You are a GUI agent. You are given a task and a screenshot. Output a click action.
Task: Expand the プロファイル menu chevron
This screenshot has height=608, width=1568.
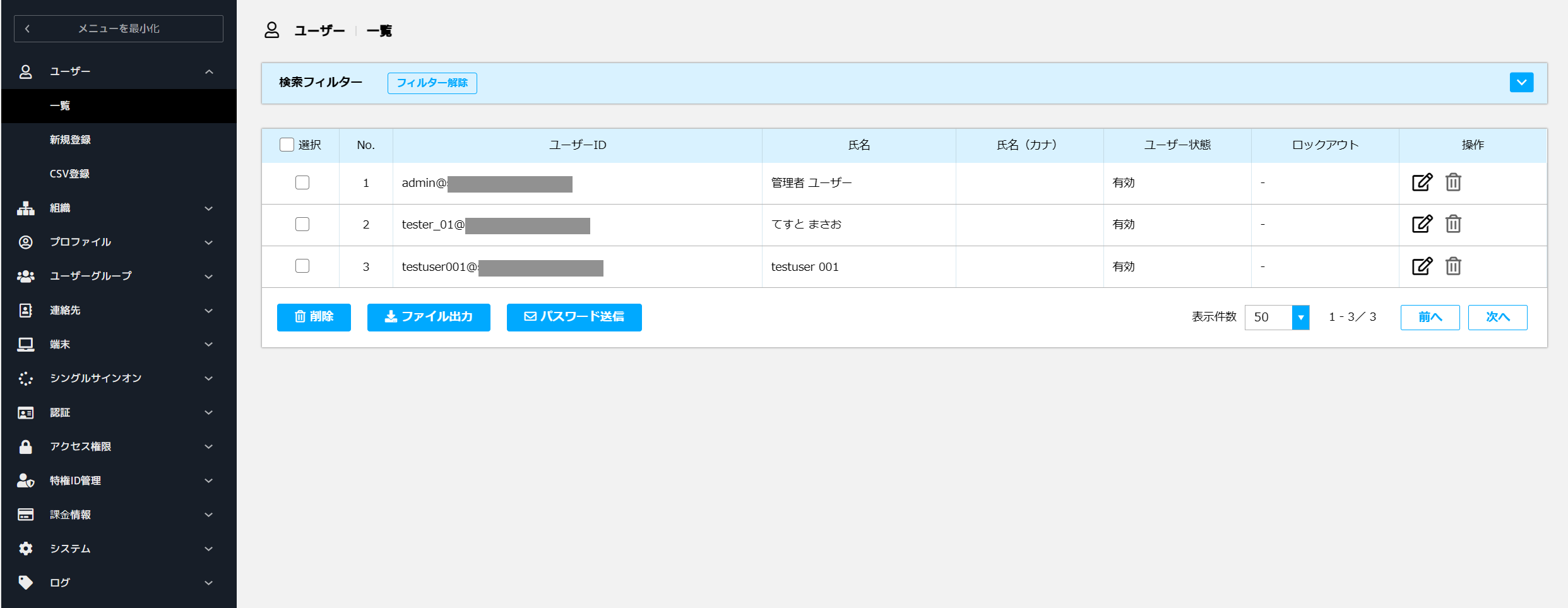pyautogui.click(x=209, y=242)
